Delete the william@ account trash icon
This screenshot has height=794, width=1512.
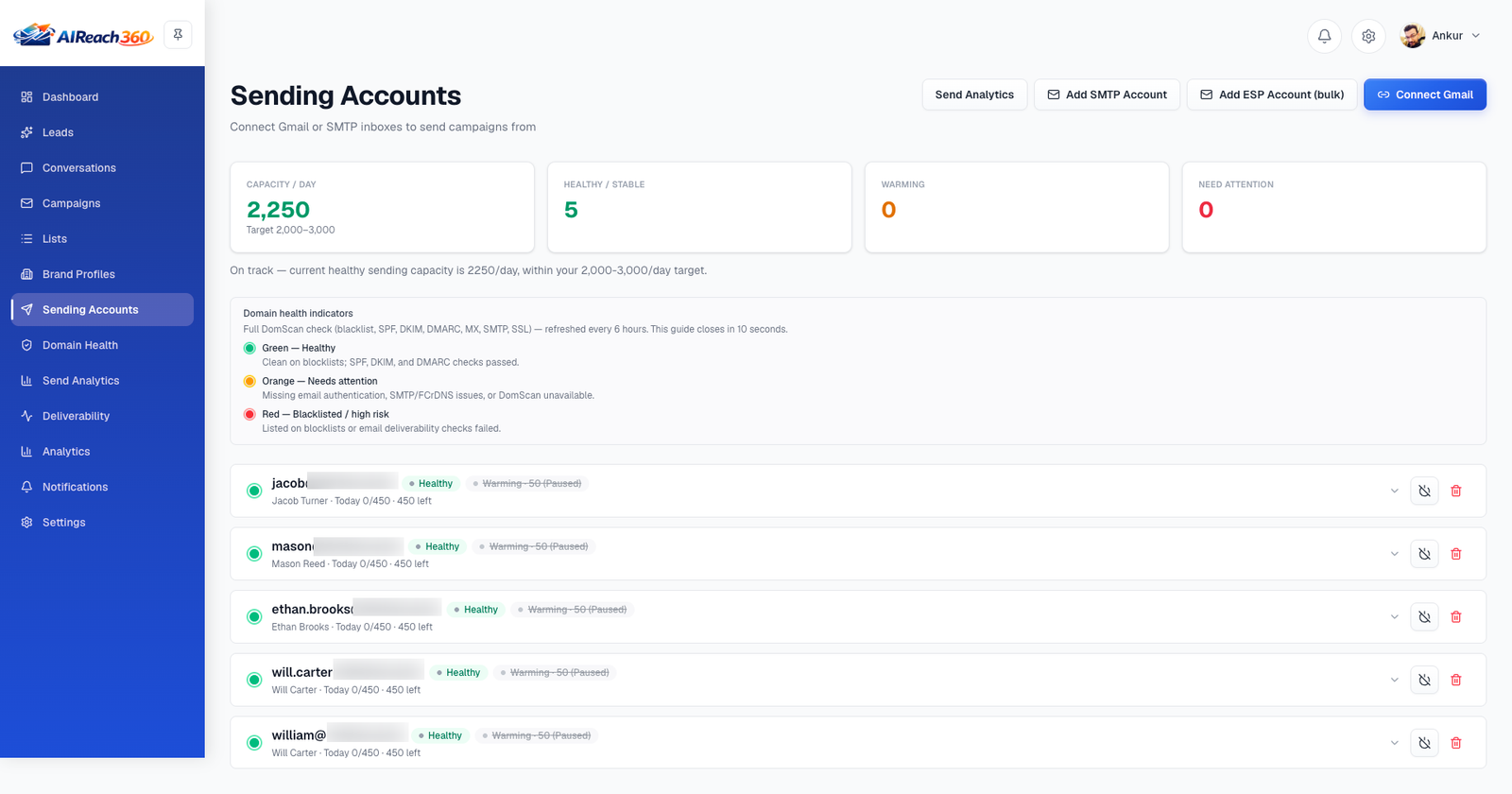point(1456,743)
